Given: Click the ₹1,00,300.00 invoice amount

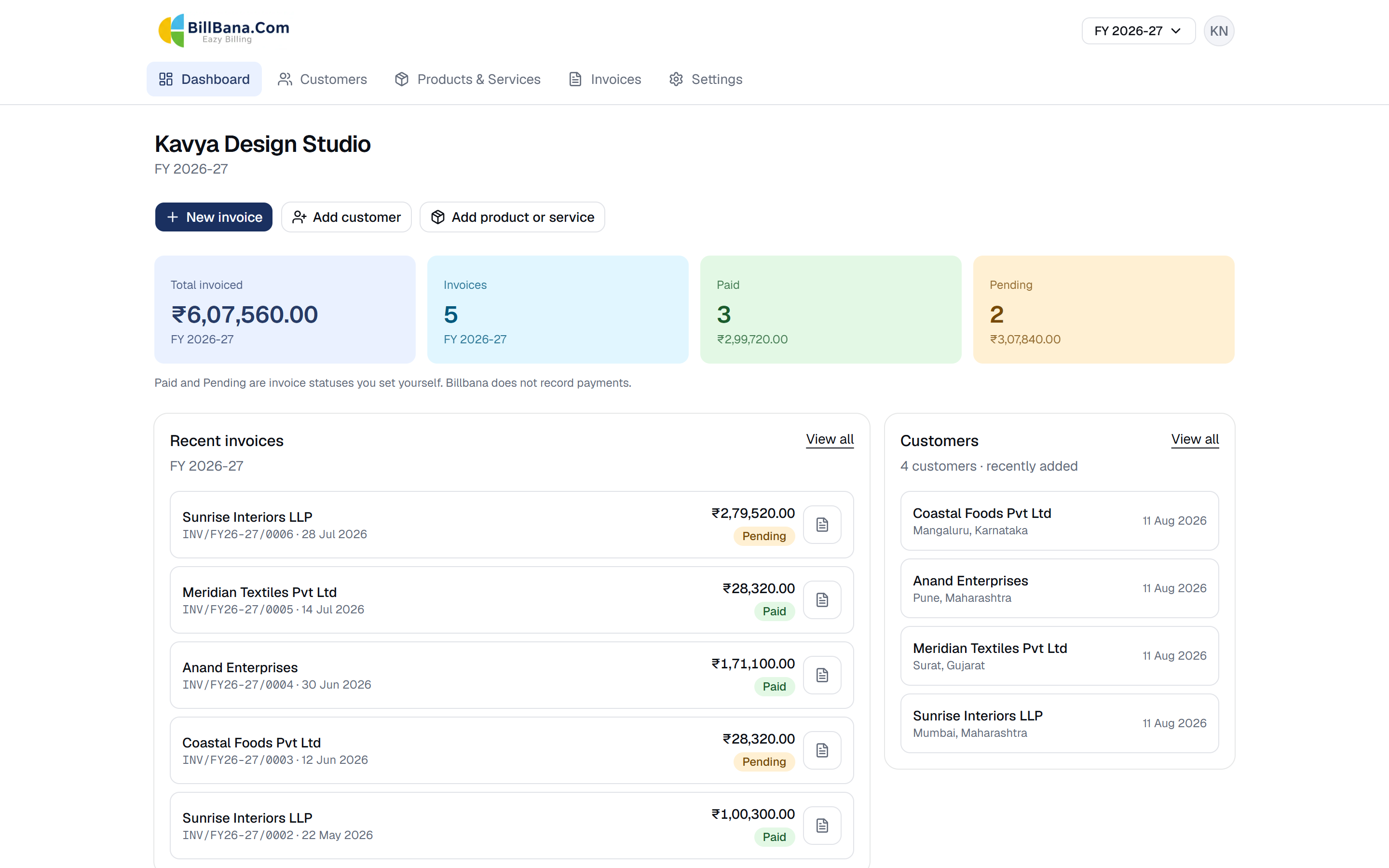Looking at the screenshot, I should click(753, 814).
